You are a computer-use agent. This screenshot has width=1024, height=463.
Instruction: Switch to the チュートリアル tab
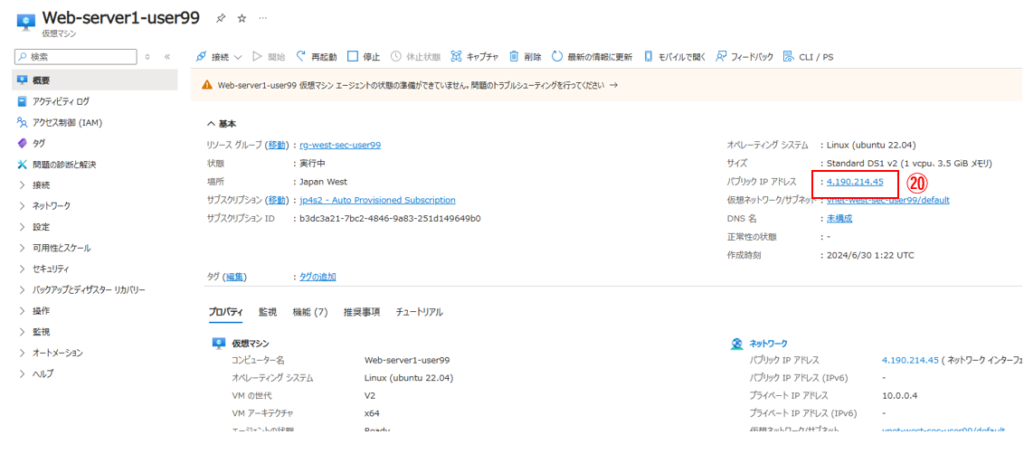(x=419, y=312)
